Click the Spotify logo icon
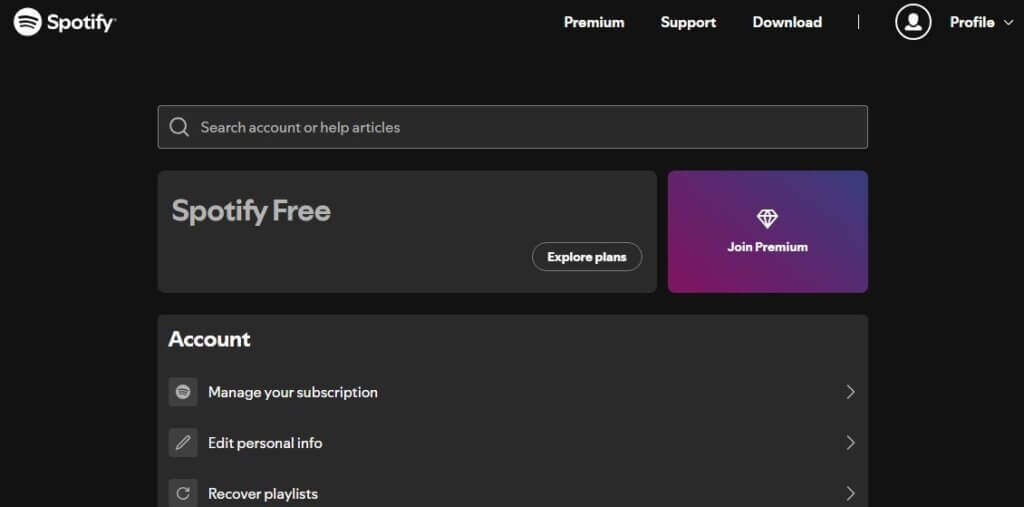 click(x=28, y=22)
